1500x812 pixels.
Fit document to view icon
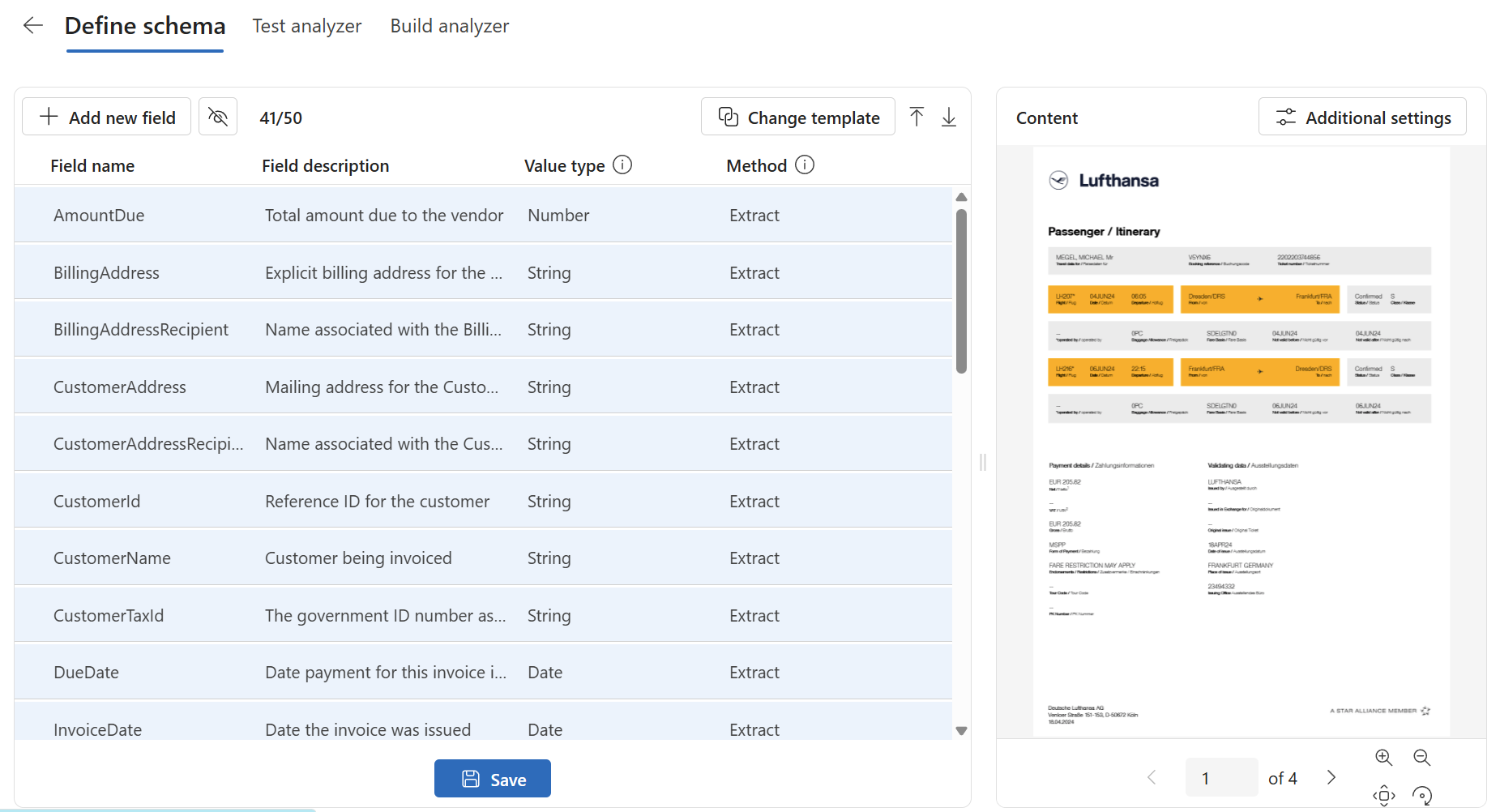(1384, 795)
